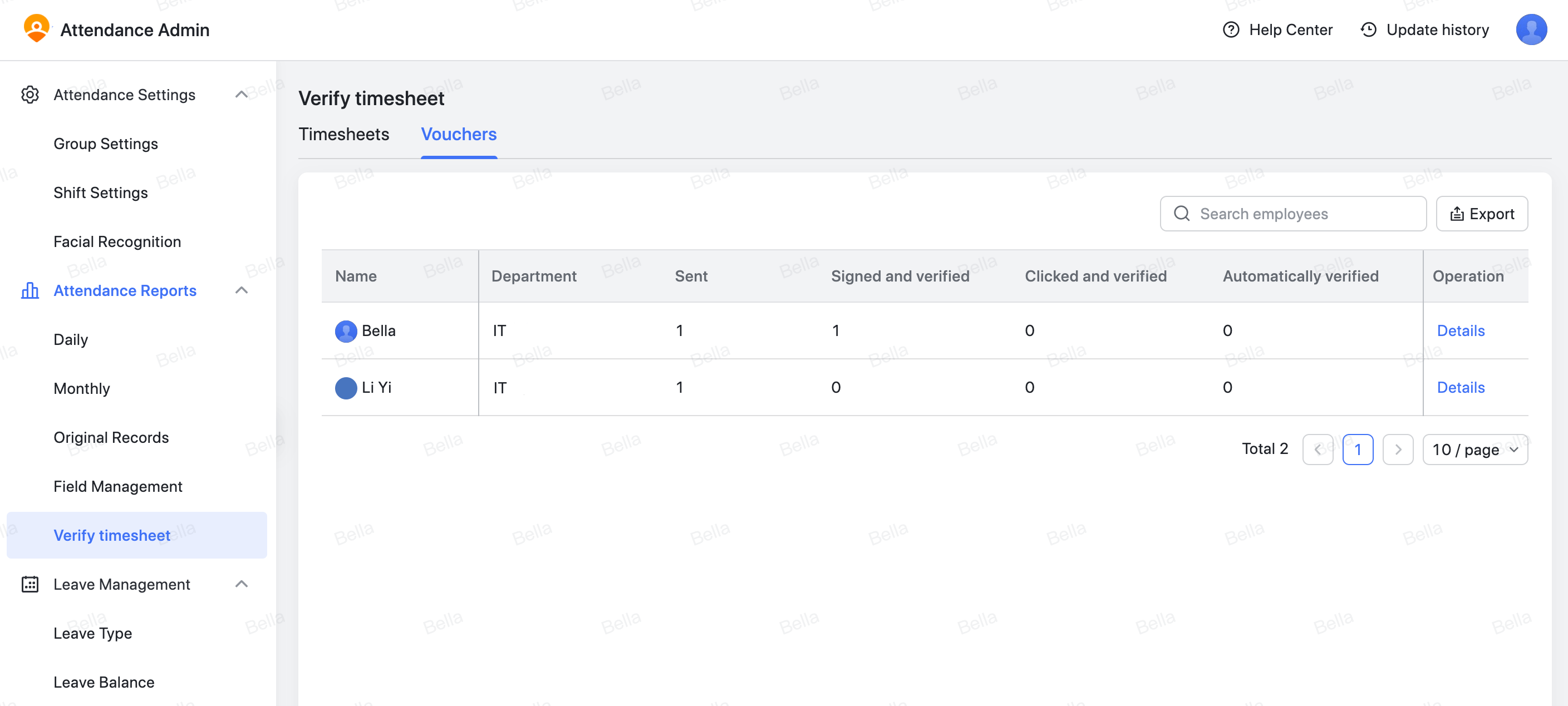The width and height of the screenshot is (1568, 706).
Task: Click the Export button
Action: 1482,214
